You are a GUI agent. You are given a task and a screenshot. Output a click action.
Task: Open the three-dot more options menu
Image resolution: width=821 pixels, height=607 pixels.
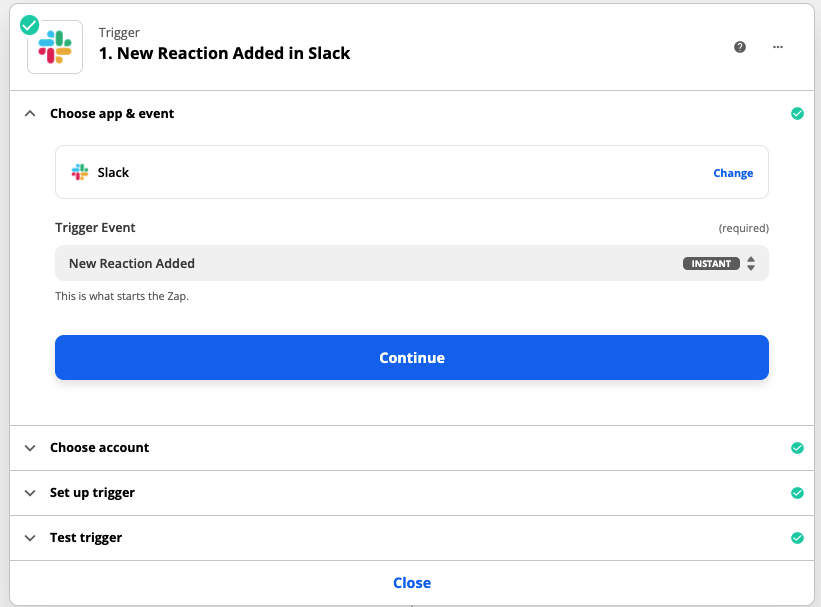778,47
